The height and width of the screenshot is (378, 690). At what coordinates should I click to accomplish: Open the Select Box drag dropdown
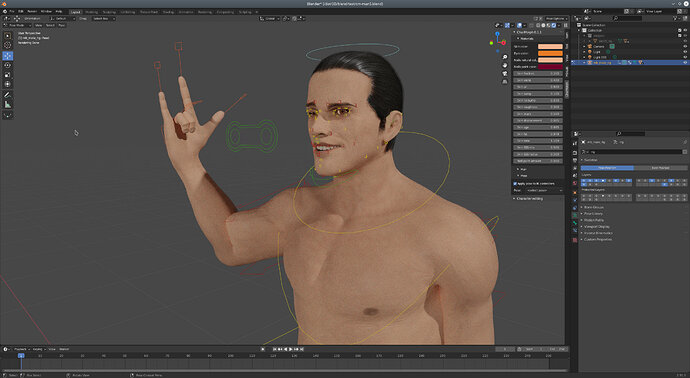pos(103,18)
